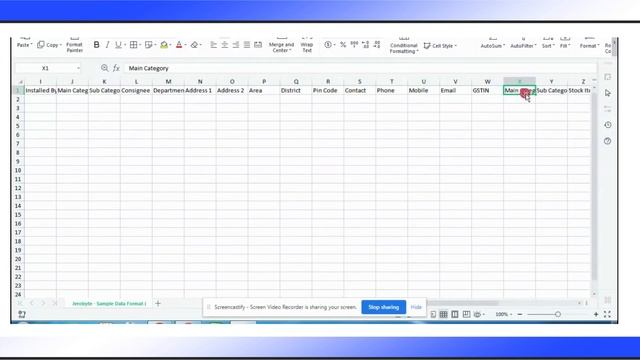Click the Email header cell

(x=456, y=90)
